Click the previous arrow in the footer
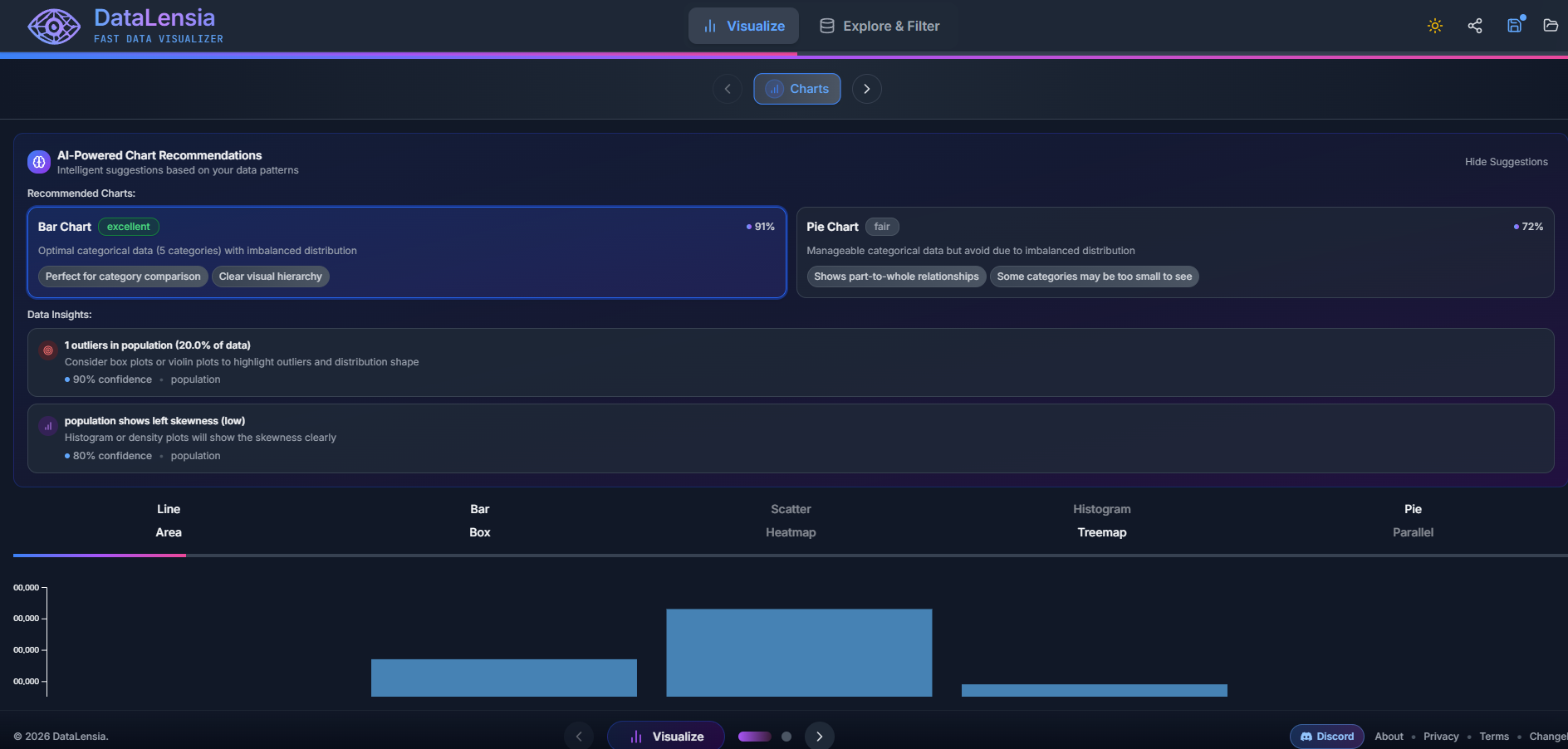Screen dimensions: 1568x749 [x=579, y=737]
